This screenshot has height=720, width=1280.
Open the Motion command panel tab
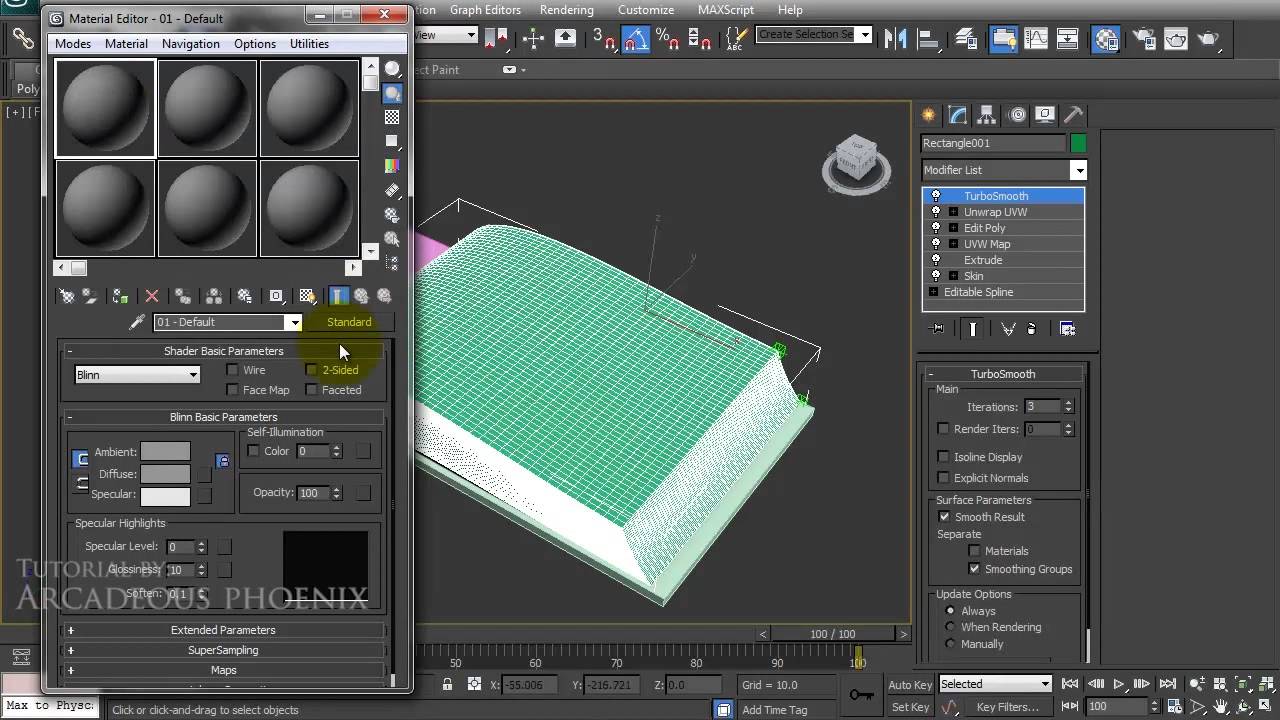point(1017,115)
